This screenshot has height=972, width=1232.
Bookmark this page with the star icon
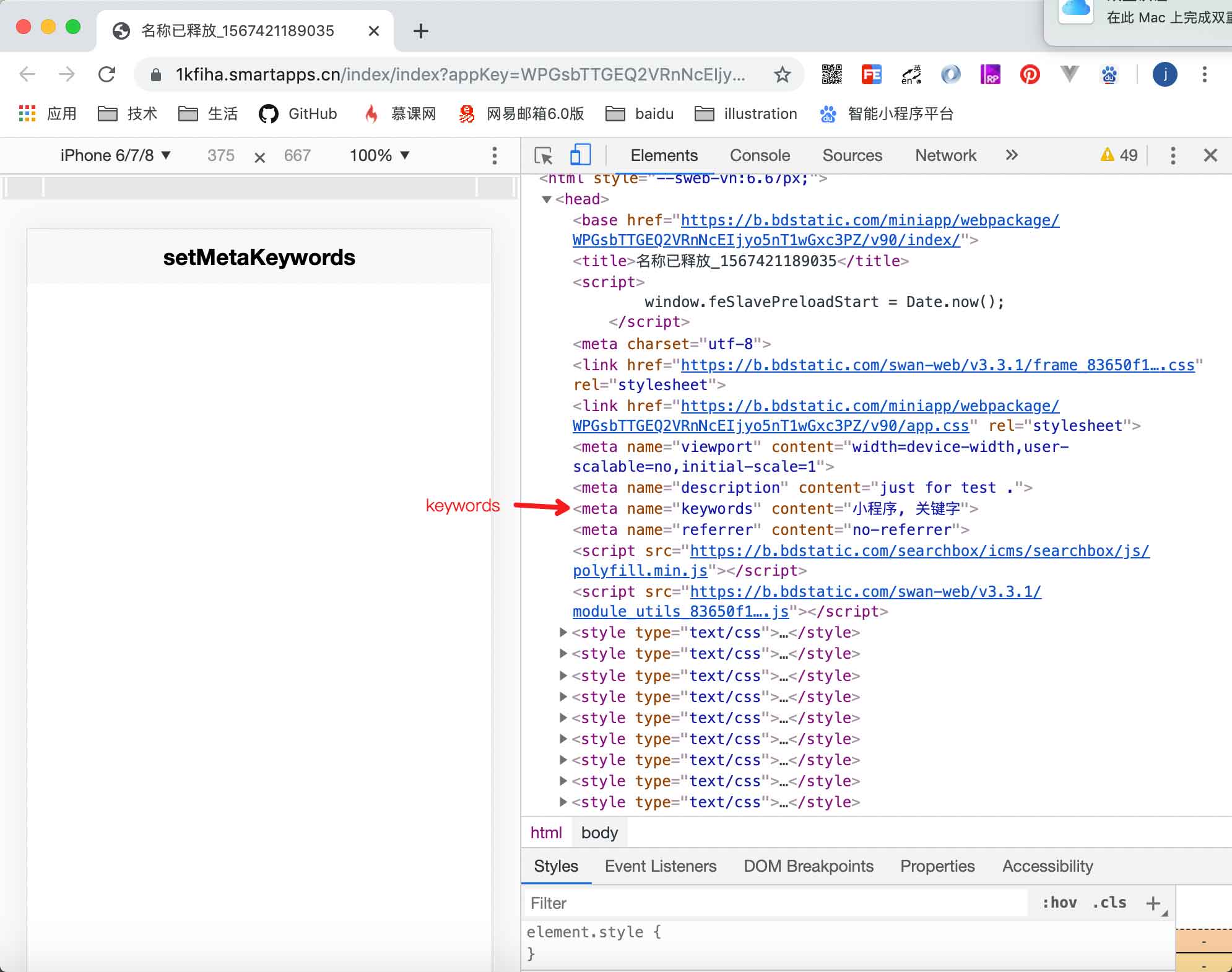pos(782,75)
